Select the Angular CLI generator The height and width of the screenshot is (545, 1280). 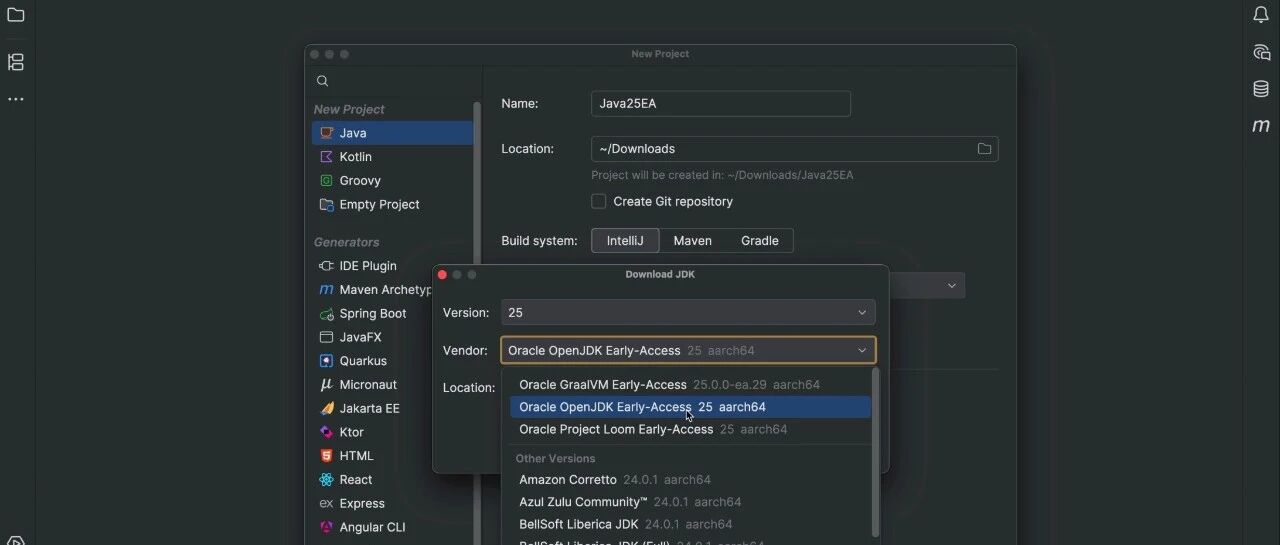click(392, 528)
